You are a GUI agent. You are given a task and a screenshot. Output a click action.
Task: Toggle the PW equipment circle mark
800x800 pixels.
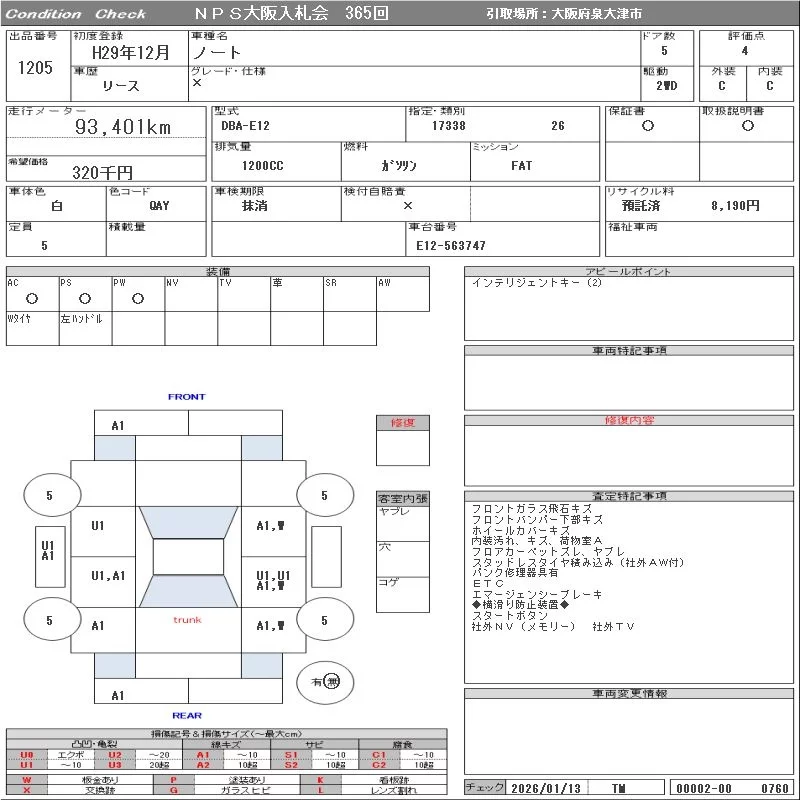(138, 298)
